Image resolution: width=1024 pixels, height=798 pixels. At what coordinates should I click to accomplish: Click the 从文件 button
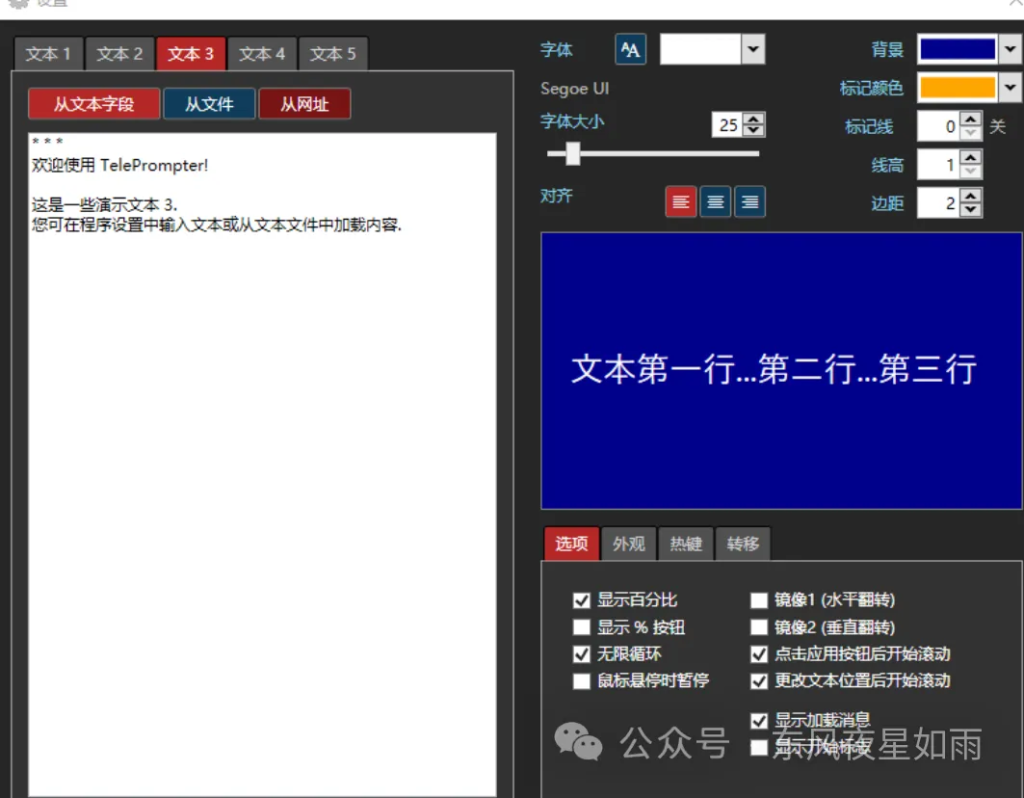(x=209, y=104)
